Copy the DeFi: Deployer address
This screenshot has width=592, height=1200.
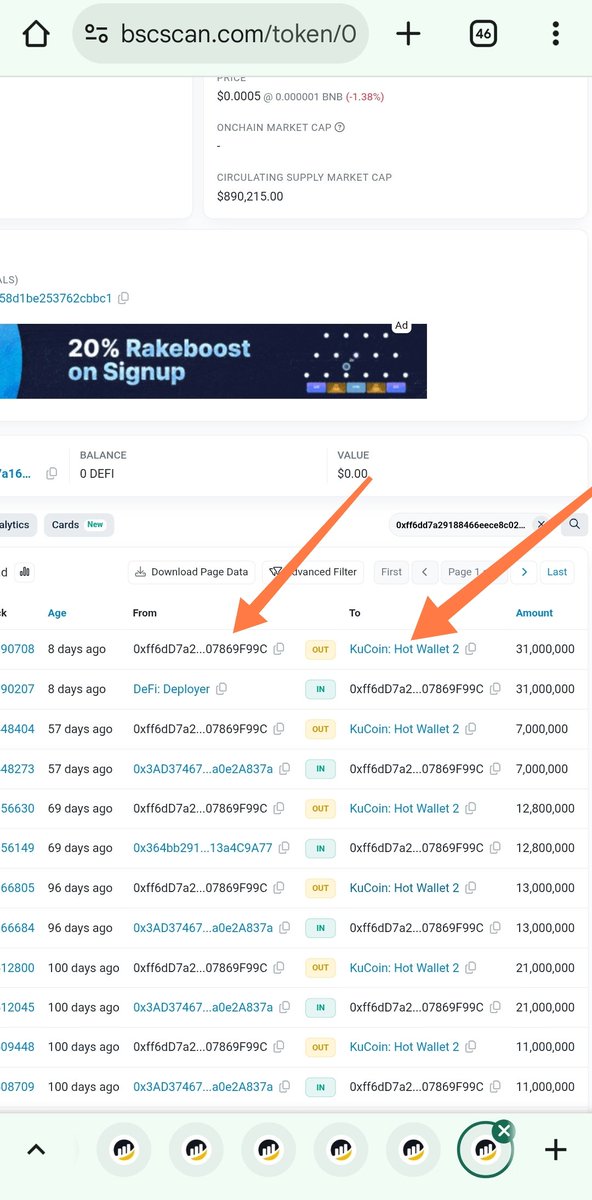[221, 689]
